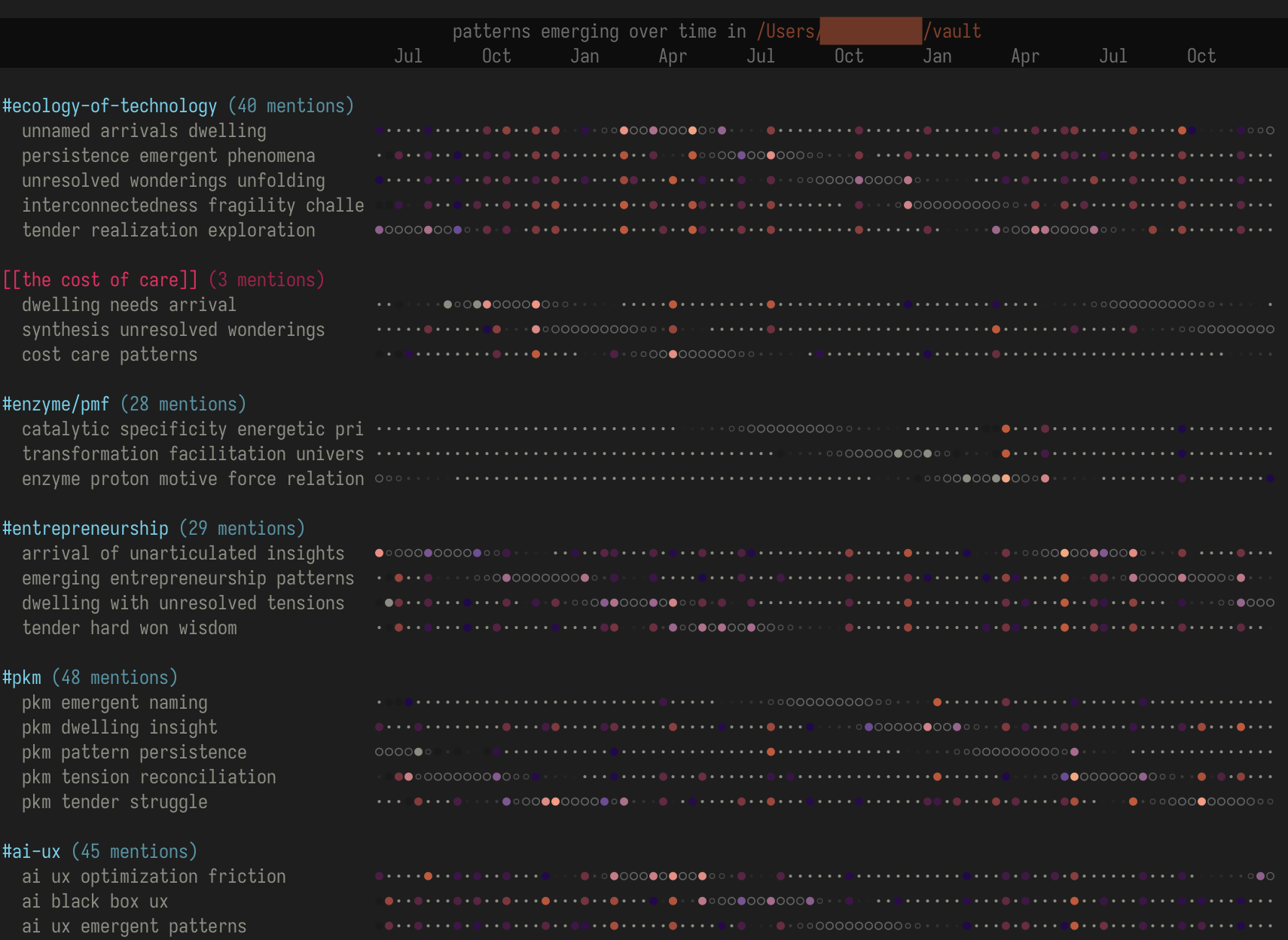Click the 'persistence emergent phenomena' pattern label

tap(168, 156)
